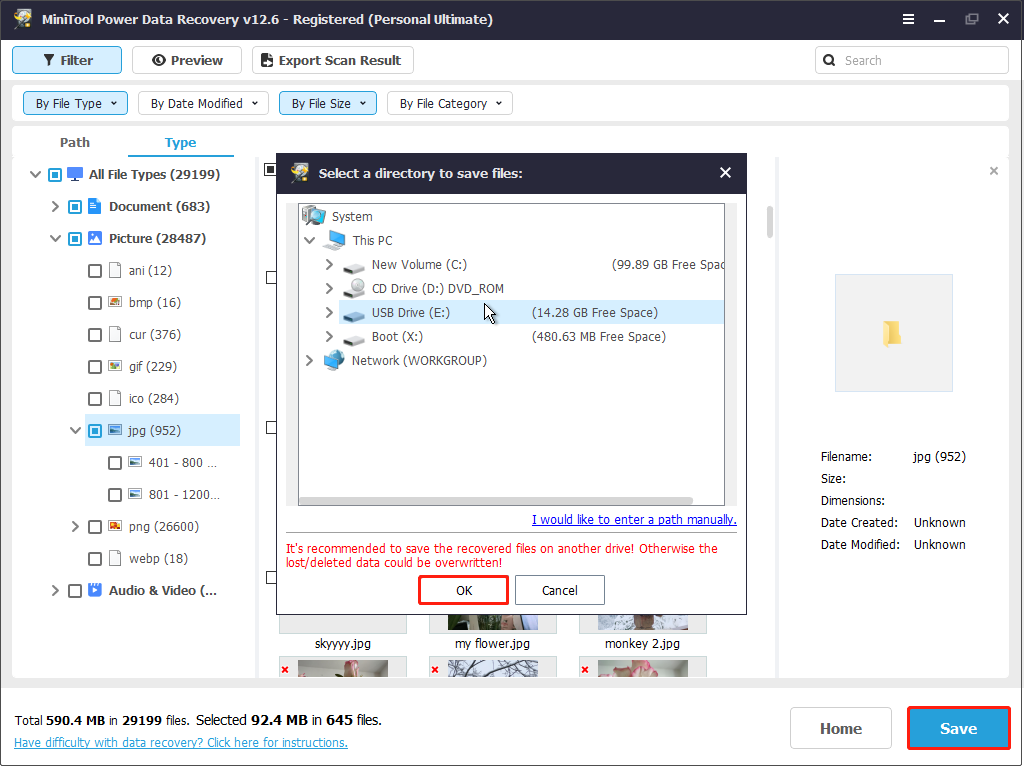
Task: Select the webp (18) tree row
Action: pos(158,558)
